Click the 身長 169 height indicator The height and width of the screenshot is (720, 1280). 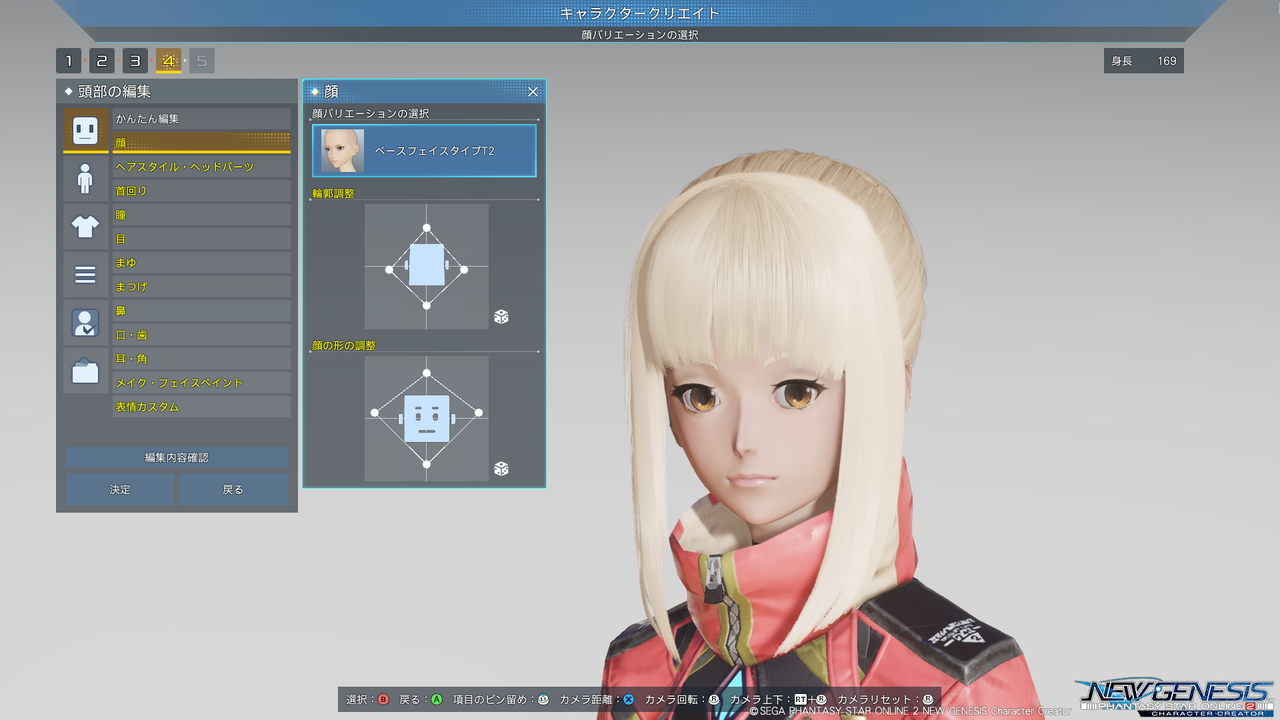pos(1144,61)
